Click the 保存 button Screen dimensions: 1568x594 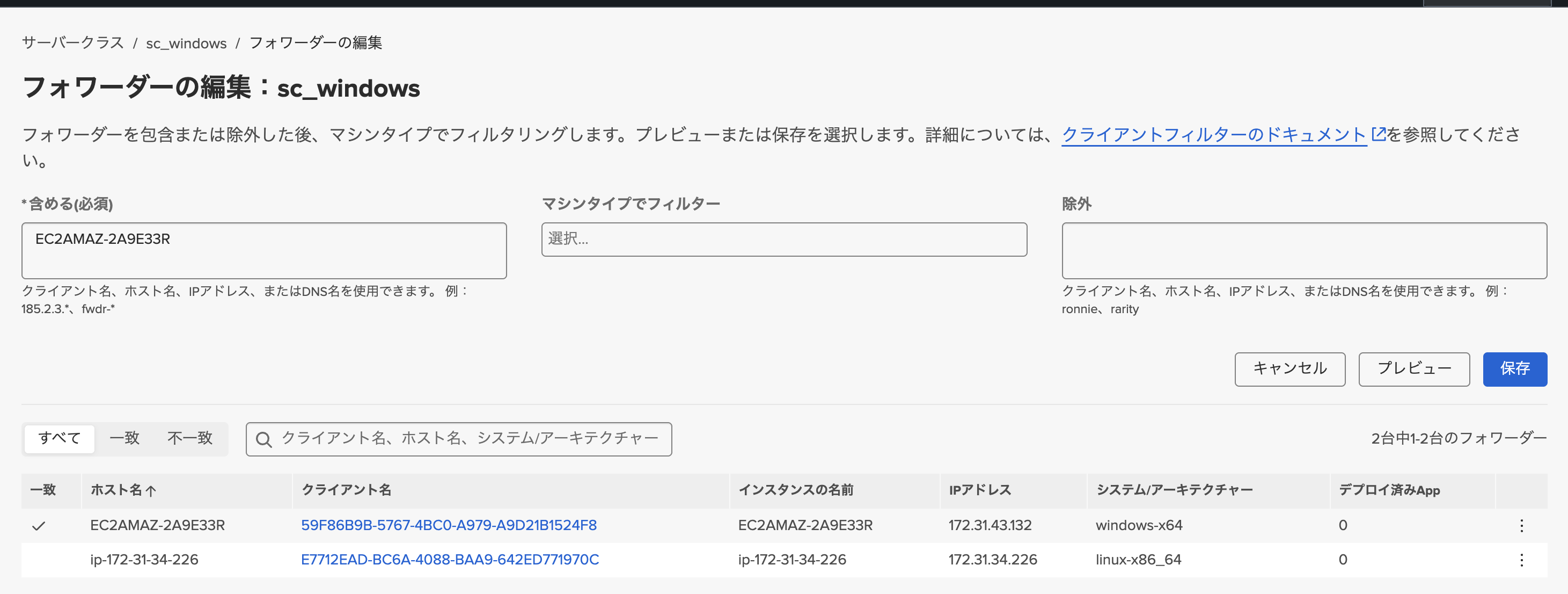(x=1515, y=368)
